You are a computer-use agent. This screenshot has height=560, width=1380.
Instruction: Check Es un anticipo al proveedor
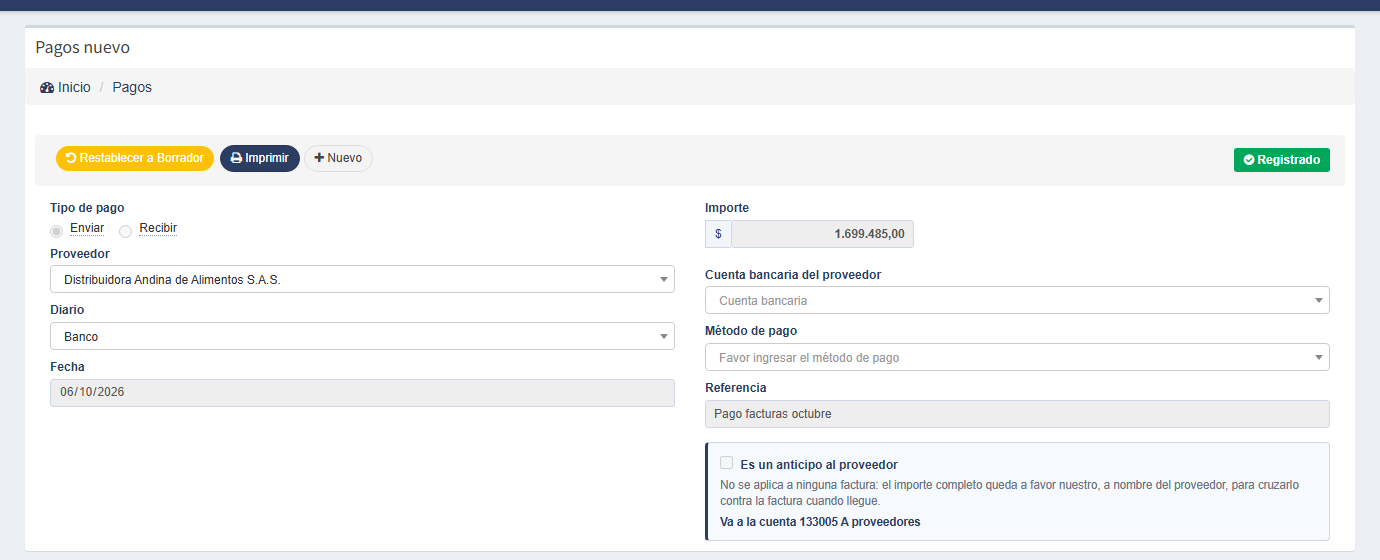point(727,463)
